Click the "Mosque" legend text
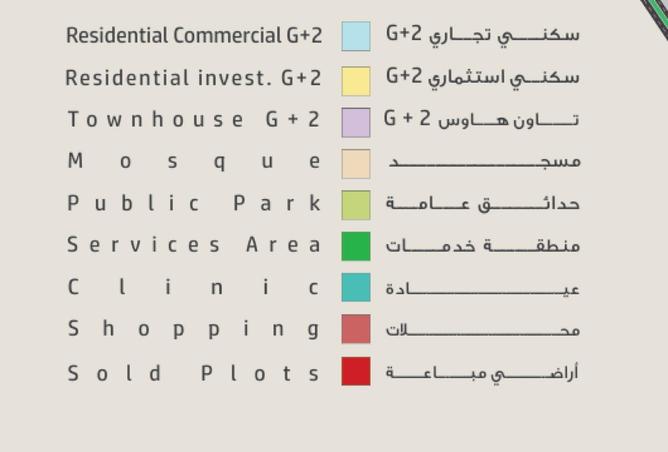The width and height of the screenshot is (668, 452). tap(194, 161)
